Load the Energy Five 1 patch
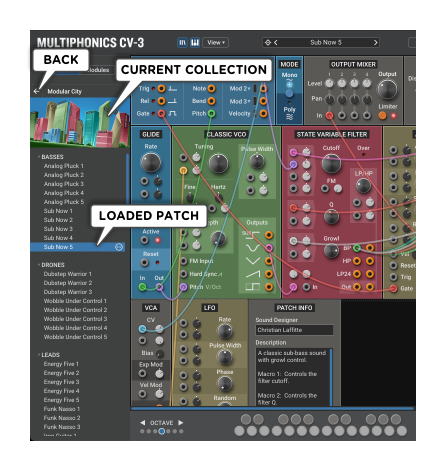 click(61, 364)
